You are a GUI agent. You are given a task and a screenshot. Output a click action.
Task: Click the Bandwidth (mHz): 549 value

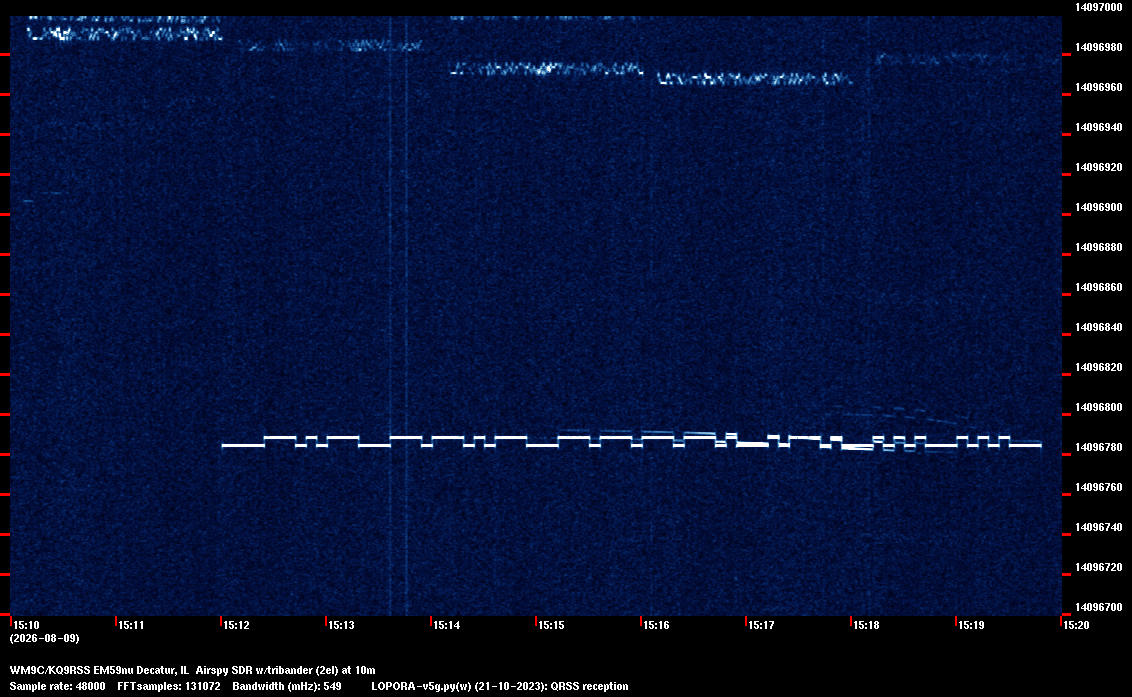pos(287,686)
